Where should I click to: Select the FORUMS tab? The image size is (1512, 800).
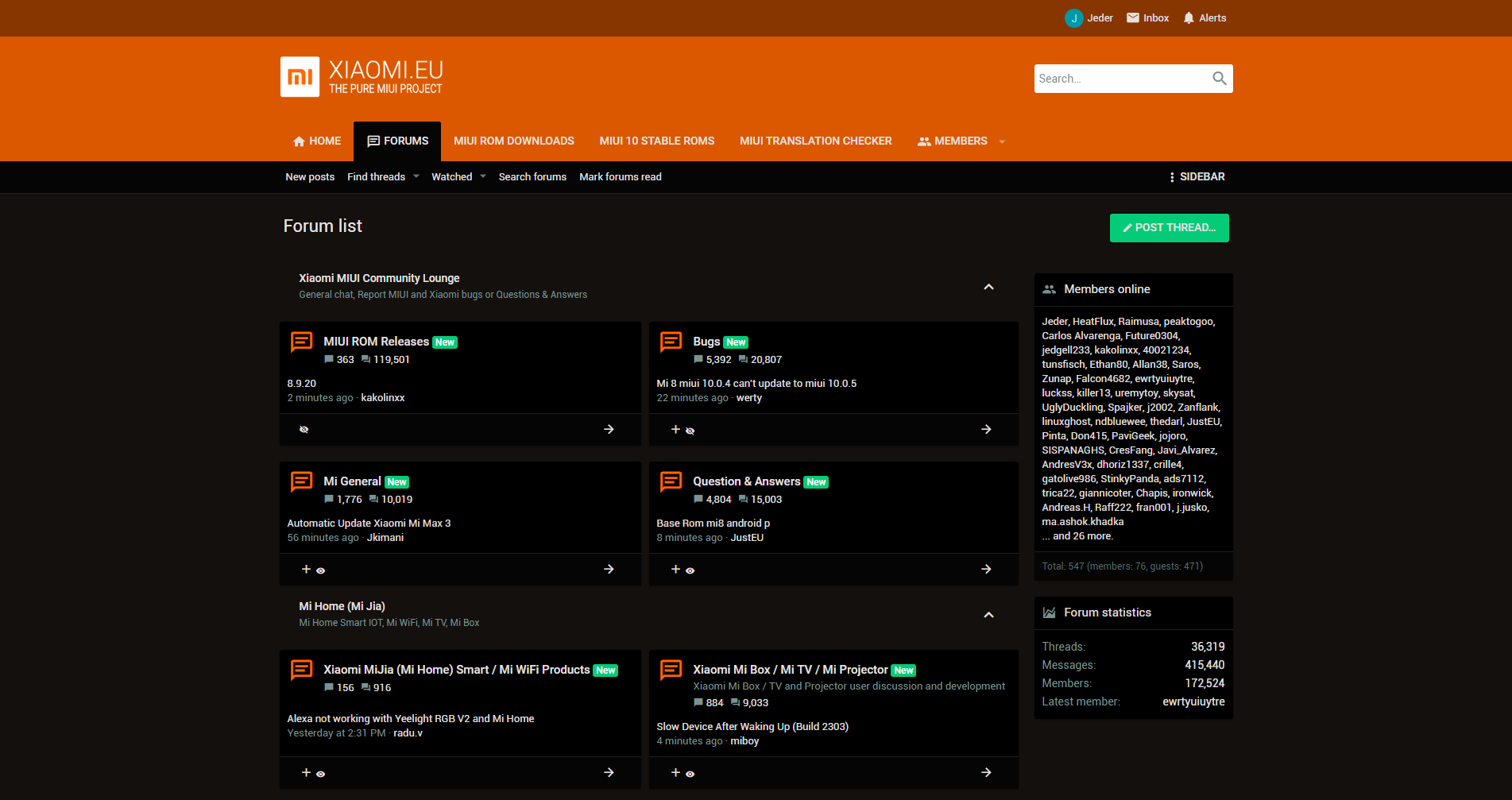(x=397, y=141)
